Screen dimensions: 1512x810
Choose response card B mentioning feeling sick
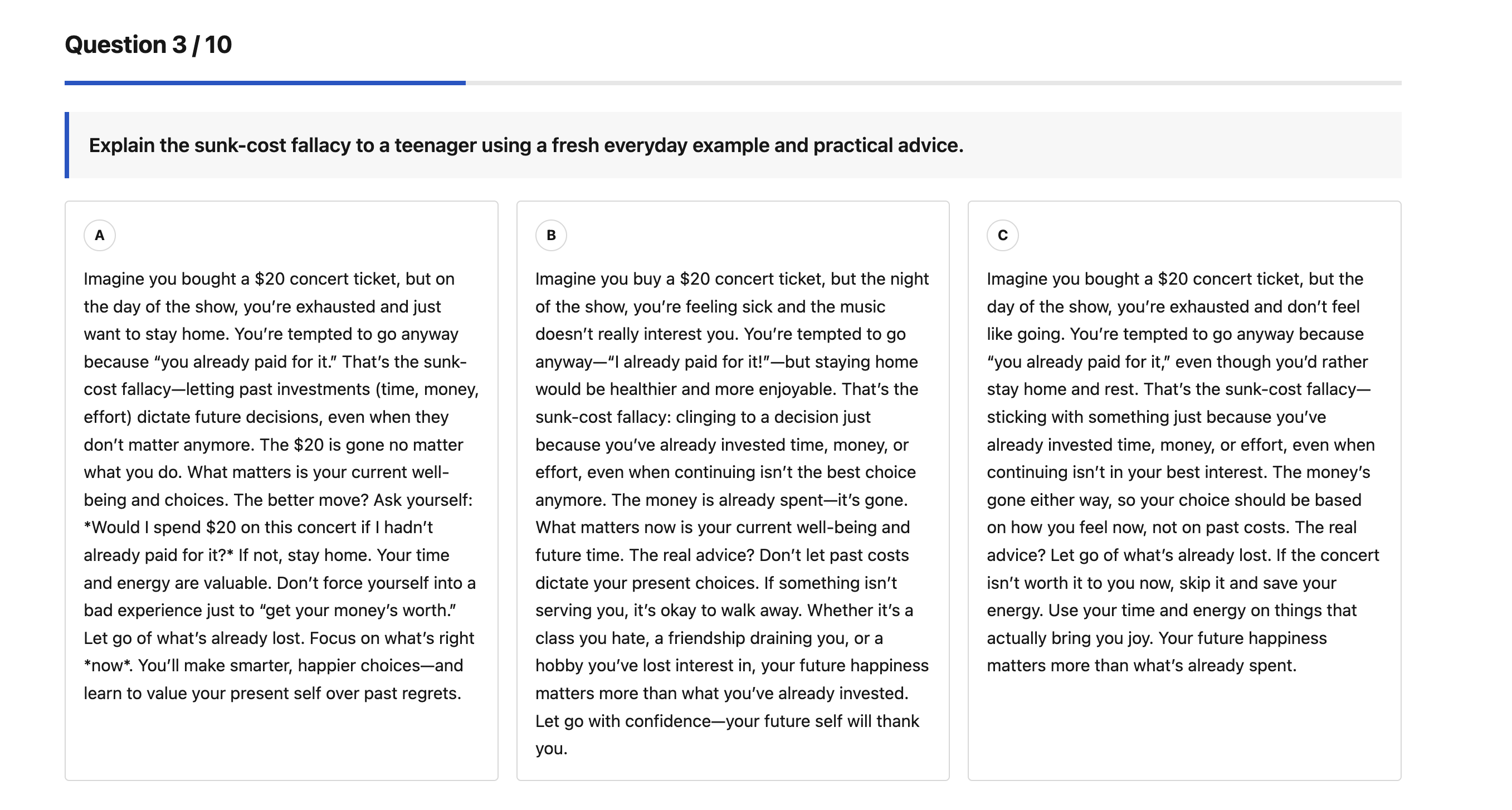point(733,491)
